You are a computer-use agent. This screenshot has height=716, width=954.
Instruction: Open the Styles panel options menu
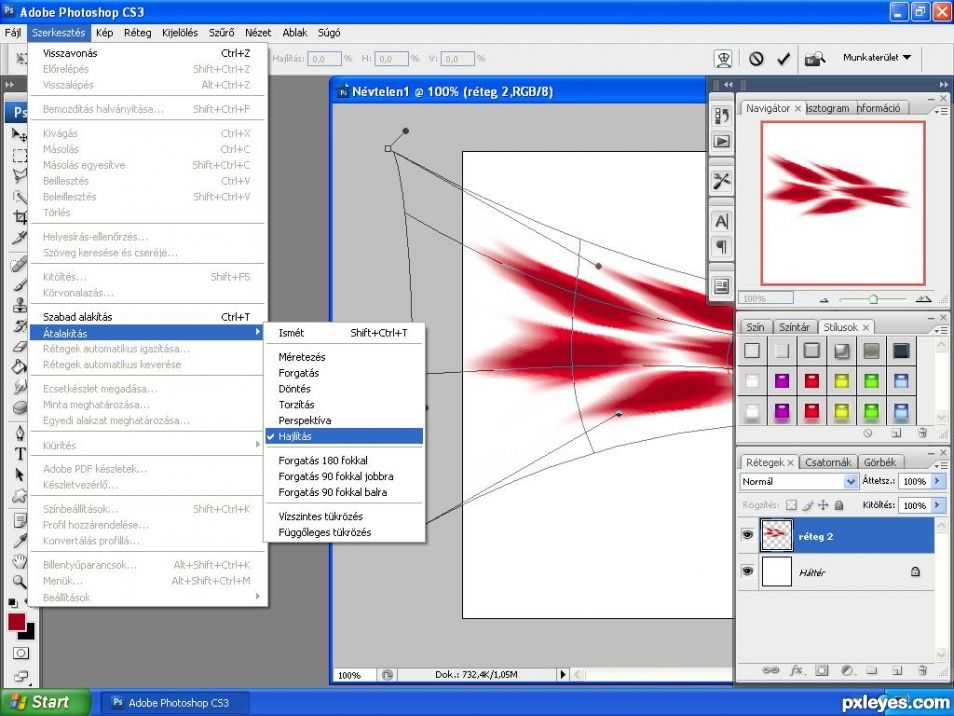(941, 330)
